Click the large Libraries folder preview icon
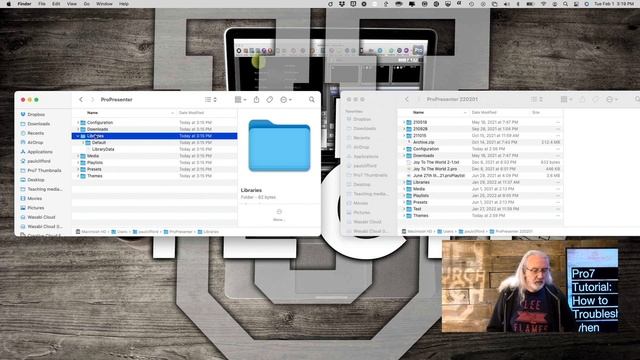 (279, 146)
